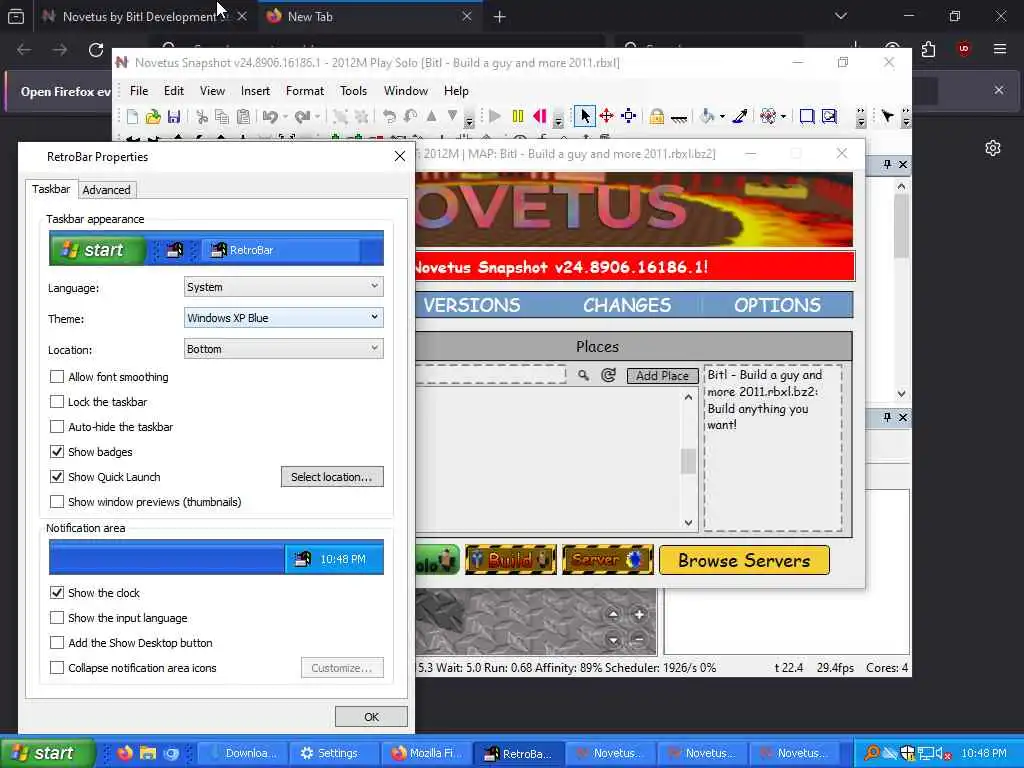Click the Redo arrow icon
This screenshot has width=1024, height=768.
(302, 117)
